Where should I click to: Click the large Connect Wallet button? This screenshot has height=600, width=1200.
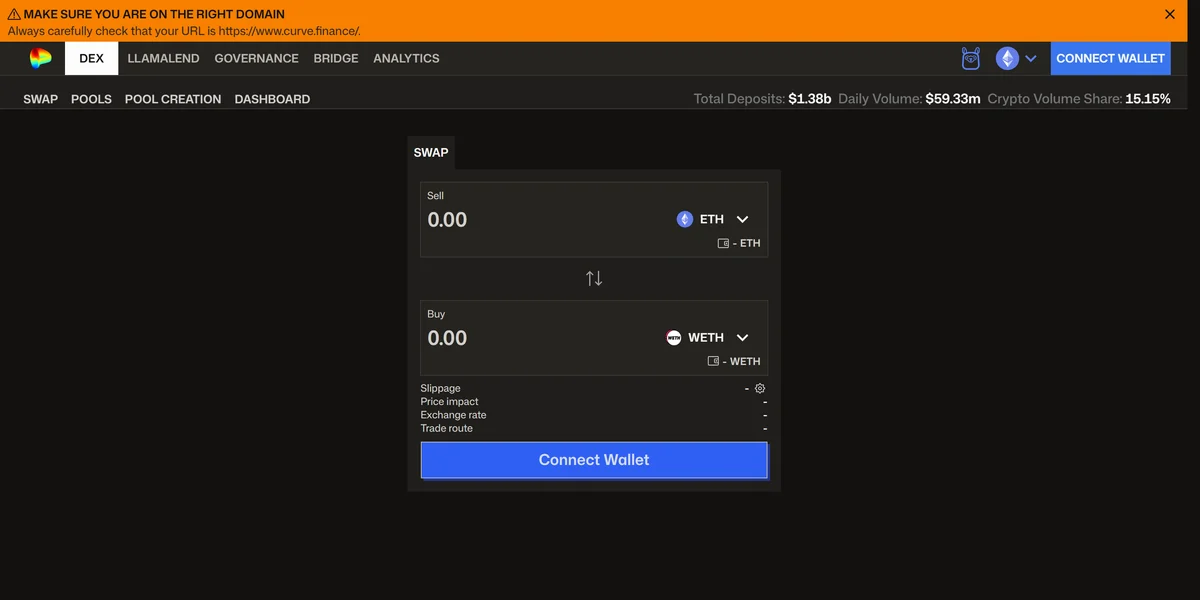tap(594, 460)
